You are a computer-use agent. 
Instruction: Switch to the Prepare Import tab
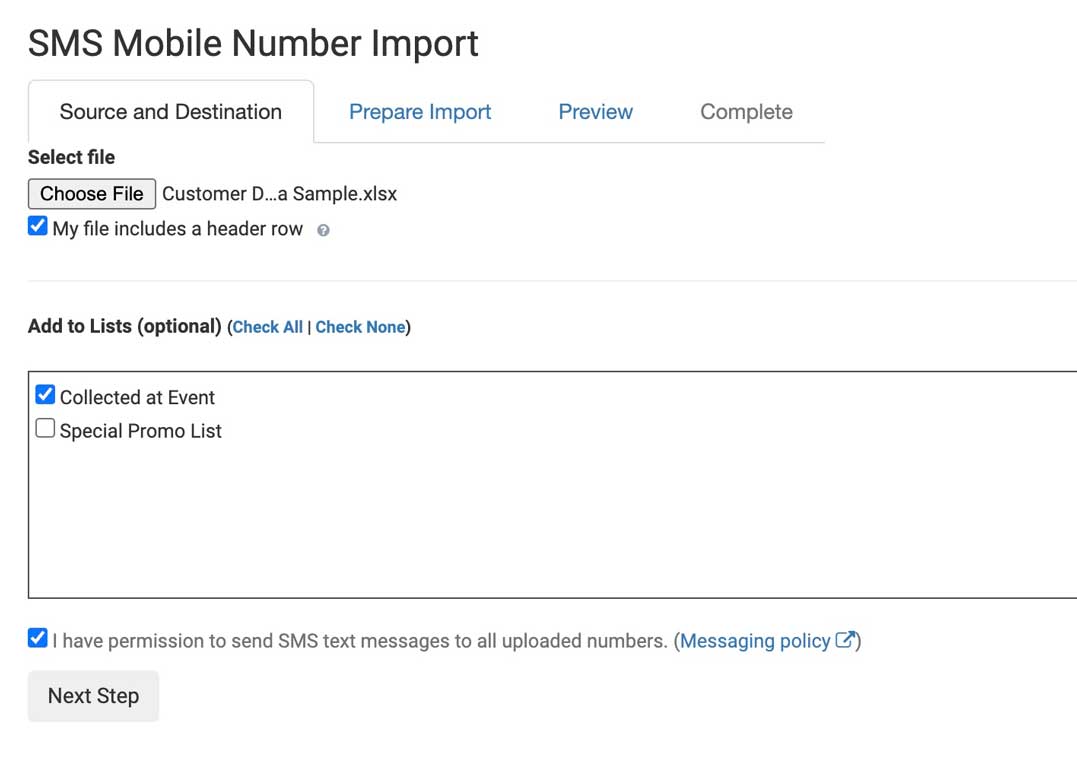pyautogui.click(x=419, y=112)
